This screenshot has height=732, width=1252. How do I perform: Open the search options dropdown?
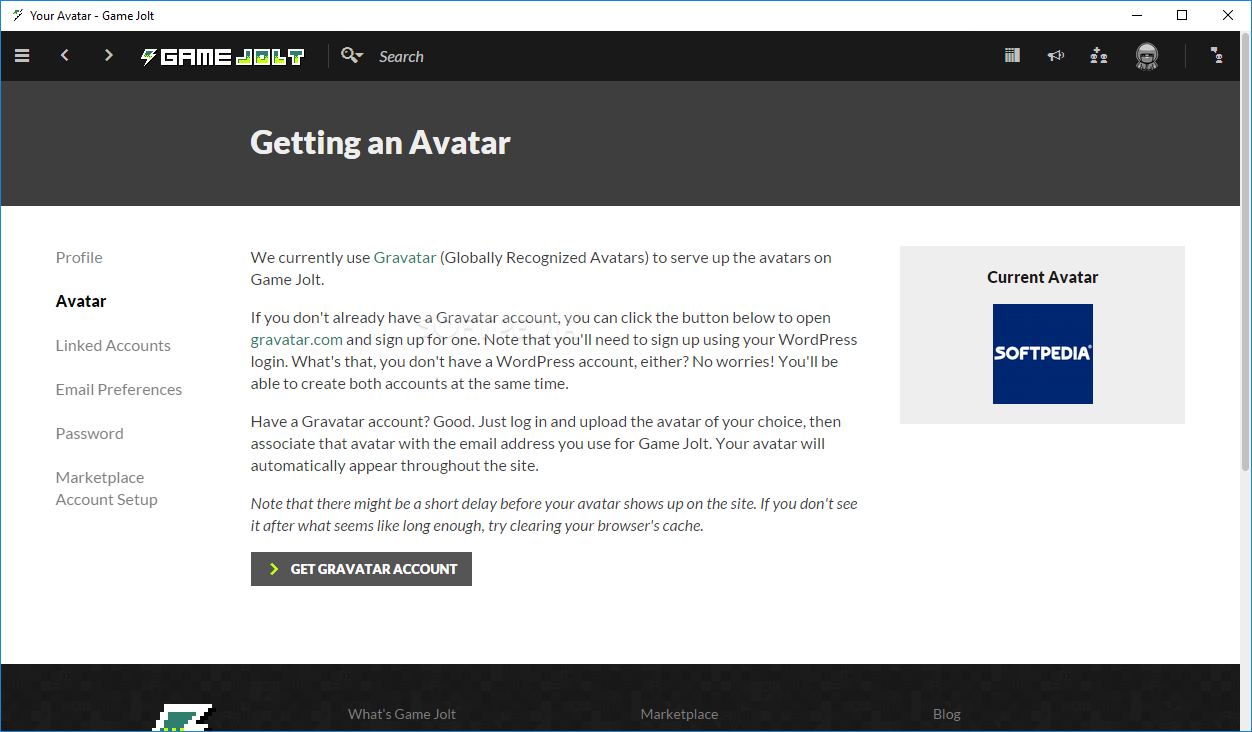click(352, 56)
